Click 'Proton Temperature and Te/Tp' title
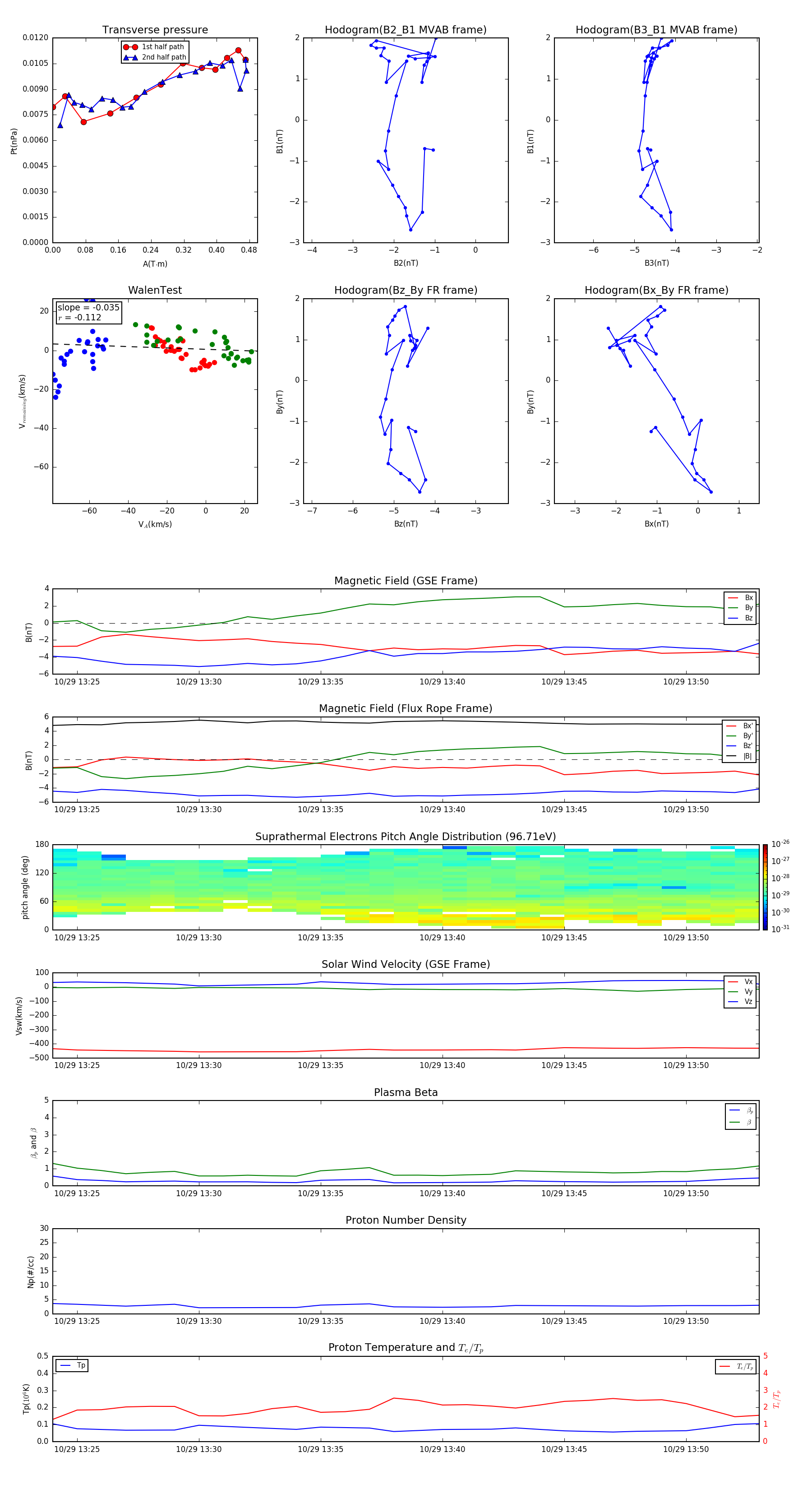The height and width of the screenshot is (1489, 812). [x=406, y=1348]
